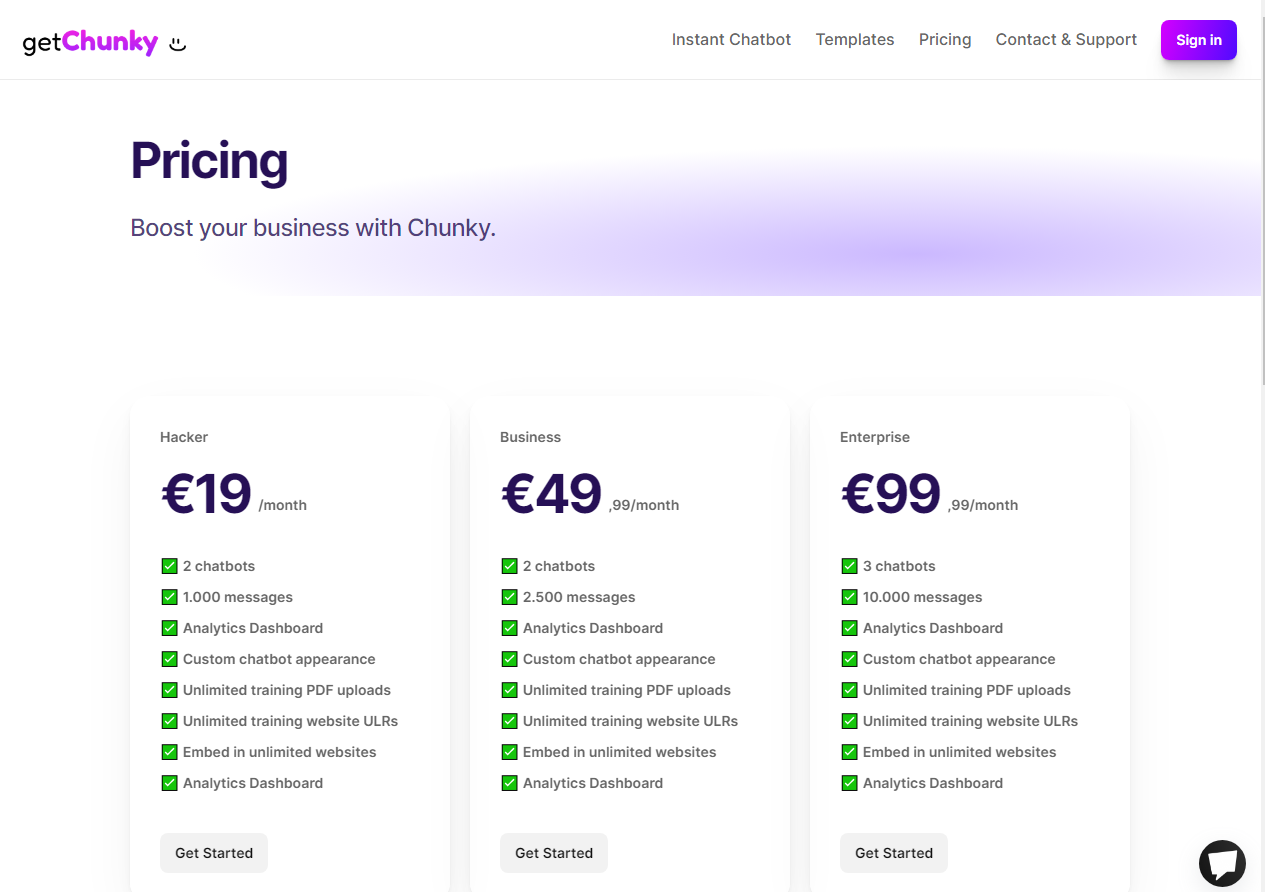Screen dimensions: 1265x892
Task: Click the checkmark beside Business plan's 2 chatbots
Action: (x=509, y=566)
